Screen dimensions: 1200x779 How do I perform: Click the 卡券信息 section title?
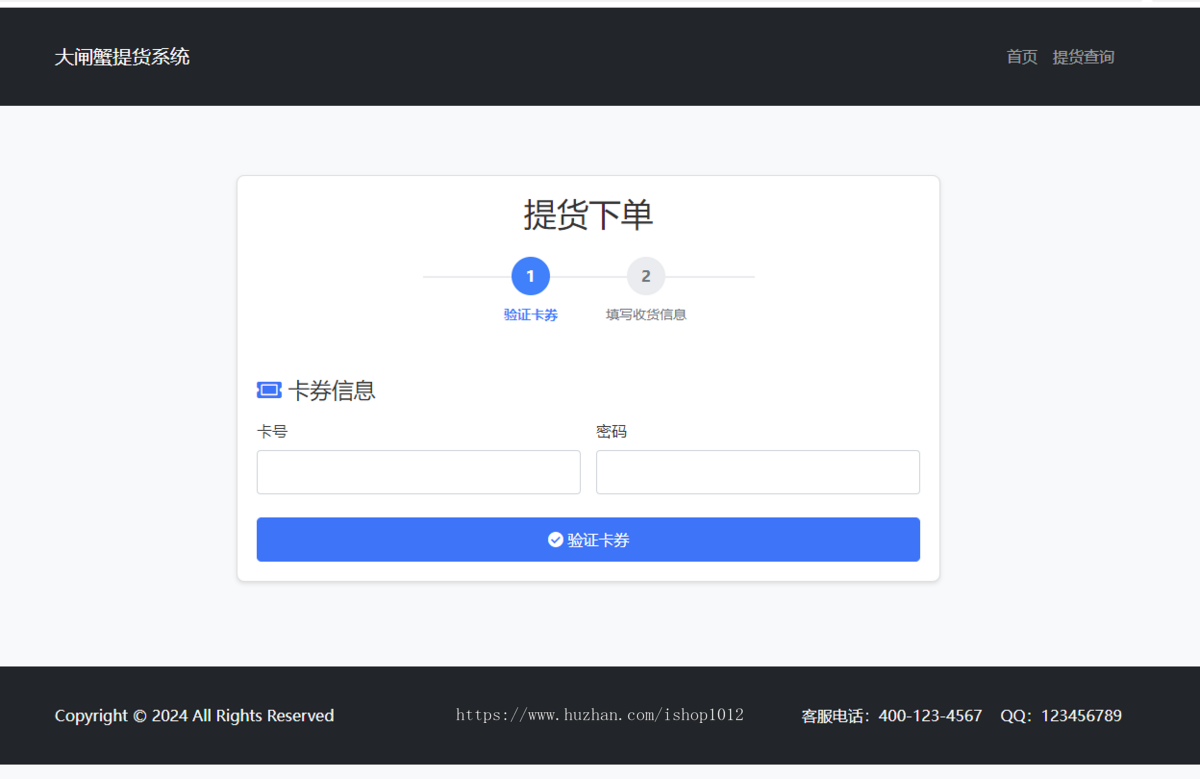coord(332,390)
